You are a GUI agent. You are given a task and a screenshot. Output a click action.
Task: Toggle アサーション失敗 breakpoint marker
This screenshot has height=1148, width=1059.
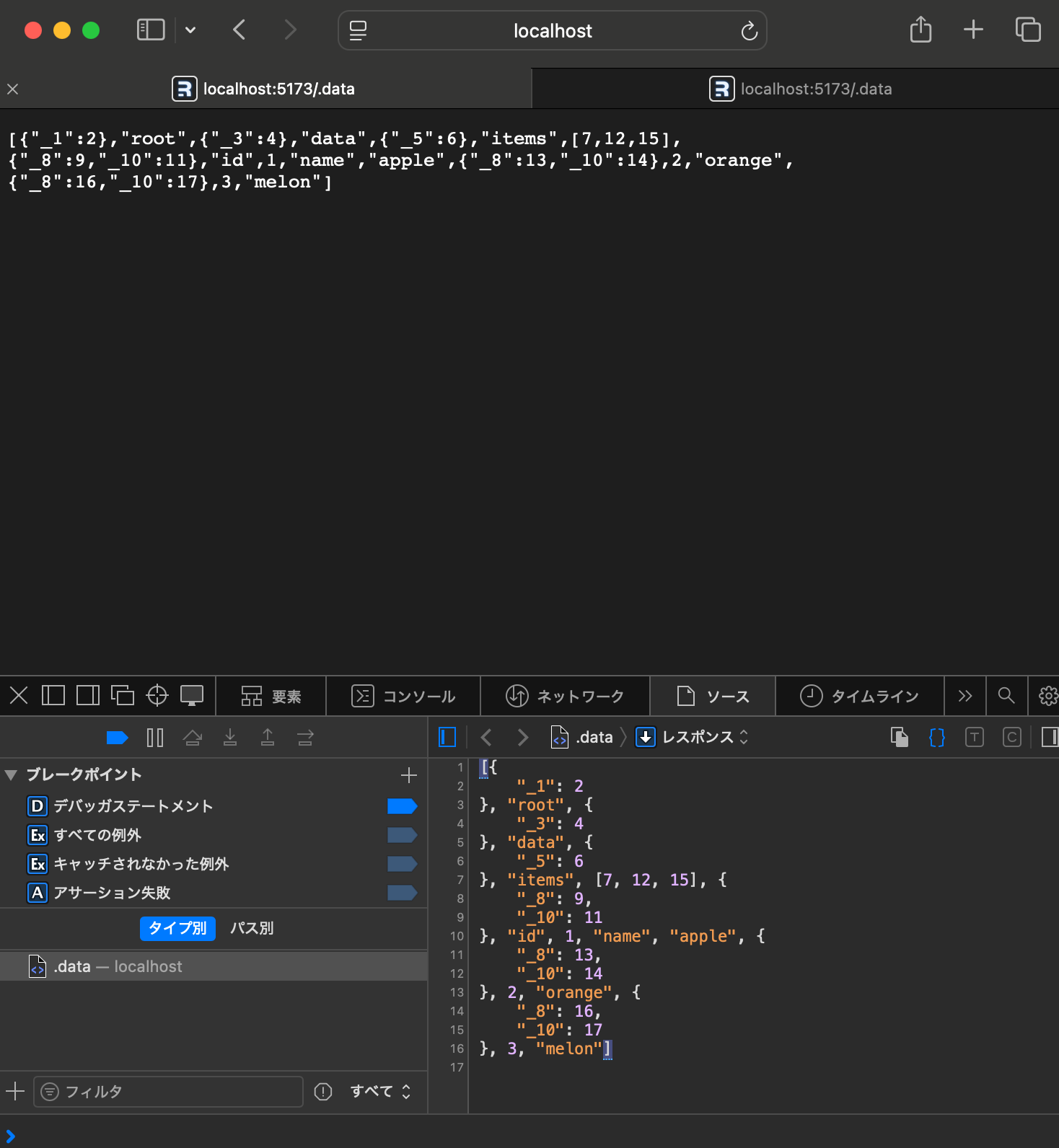403,893
